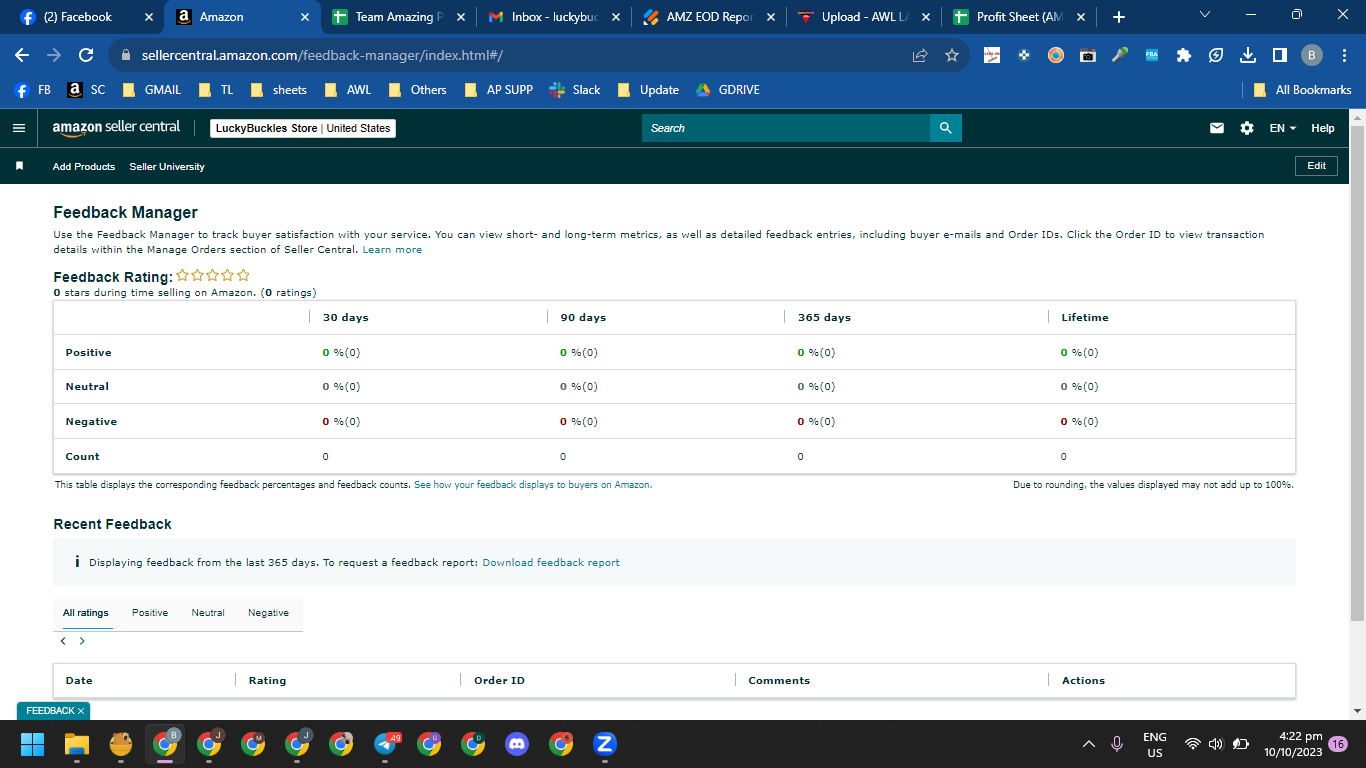Open File Explorer from the taskbar
The height and width of the screenshot is (768, 1366).
point(77,744)
